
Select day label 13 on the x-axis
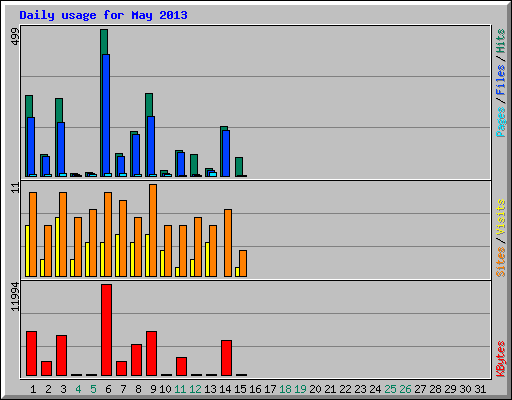210,389
